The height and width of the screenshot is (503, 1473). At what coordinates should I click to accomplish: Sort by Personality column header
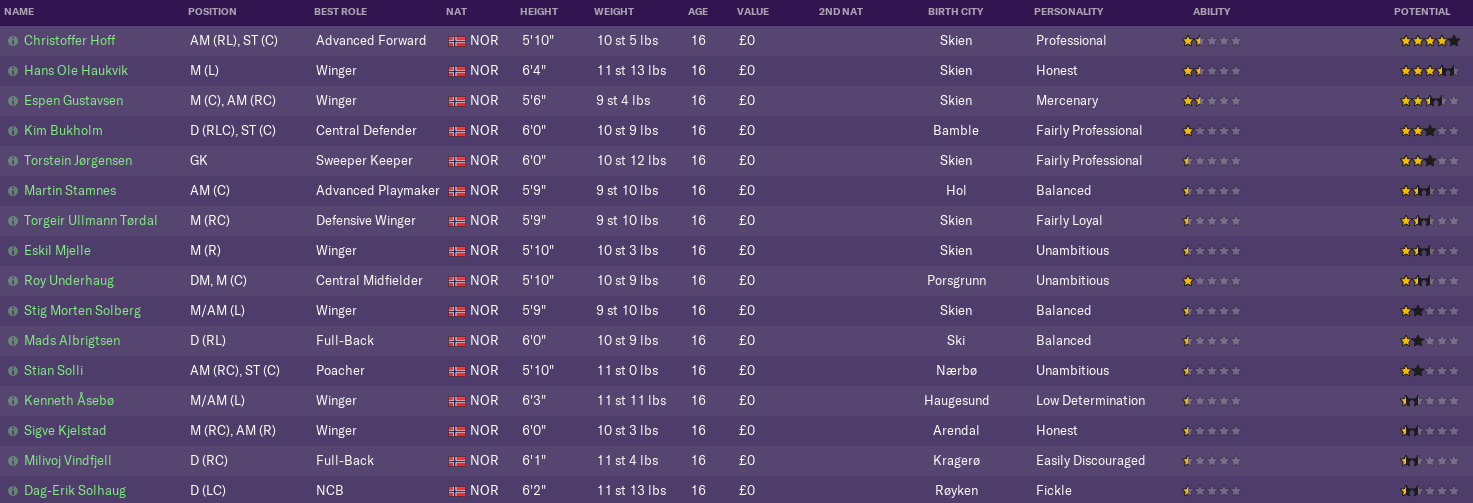[x=1068, y=12]
